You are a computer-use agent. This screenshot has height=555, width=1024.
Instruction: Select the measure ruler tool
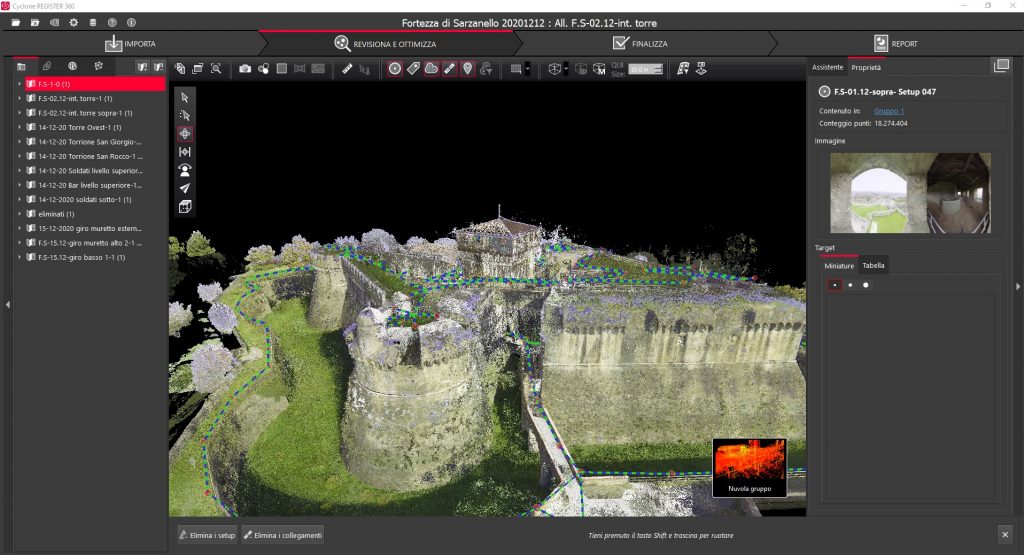[347, 69]
